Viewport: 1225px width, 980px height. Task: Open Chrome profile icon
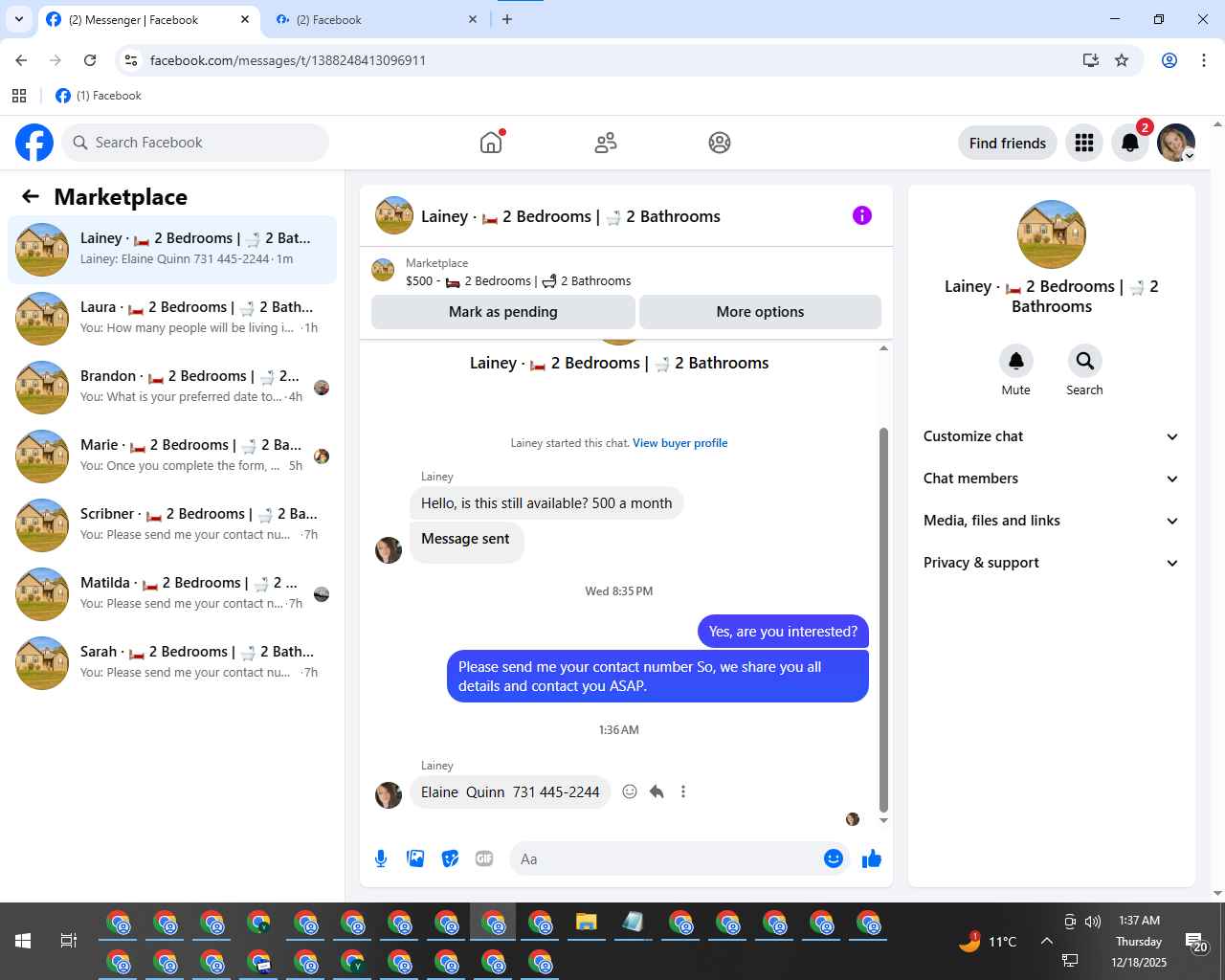[x=1169, y=60]
